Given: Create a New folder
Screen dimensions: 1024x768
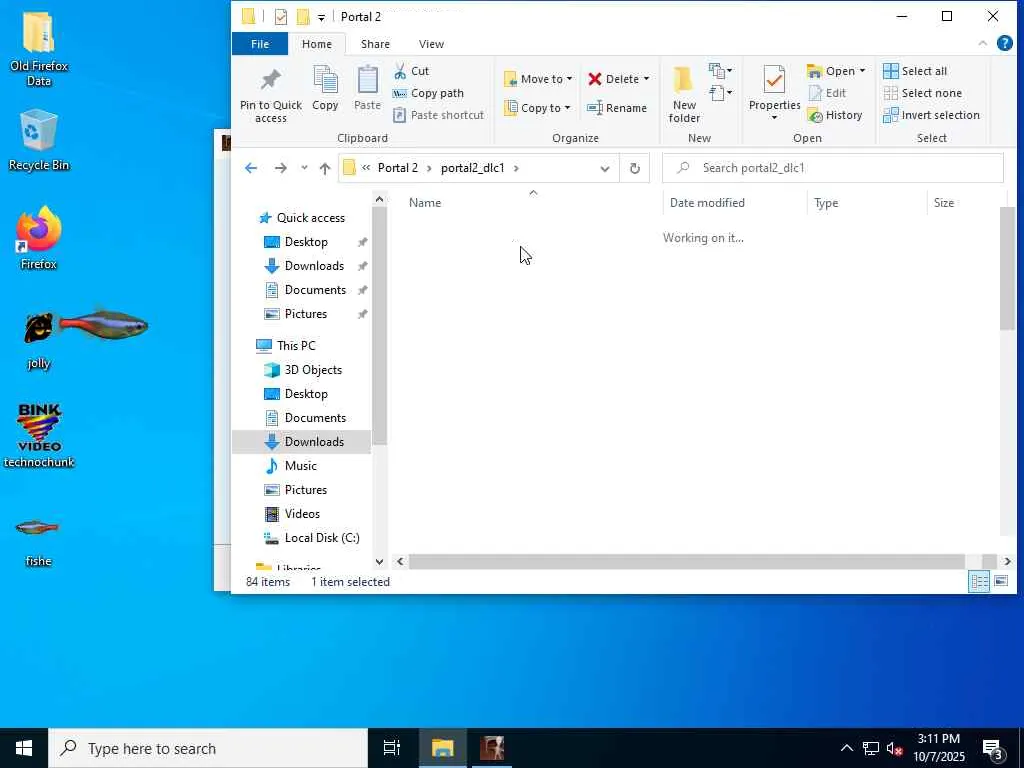Looking at the screenshot, I should click(x=684, y=93).
